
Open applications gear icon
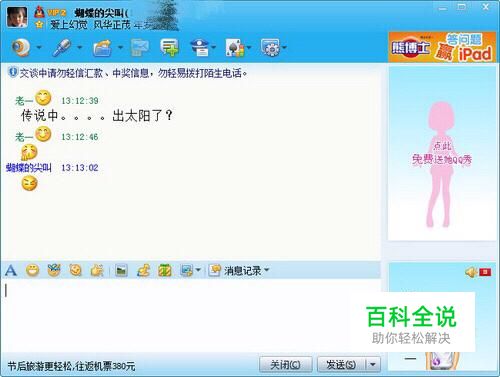pos(271,48)
